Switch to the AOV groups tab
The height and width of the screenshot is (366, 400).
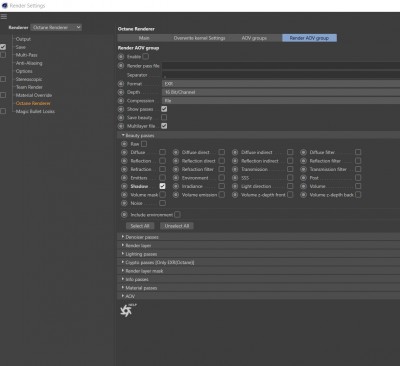tap(254, 38)
